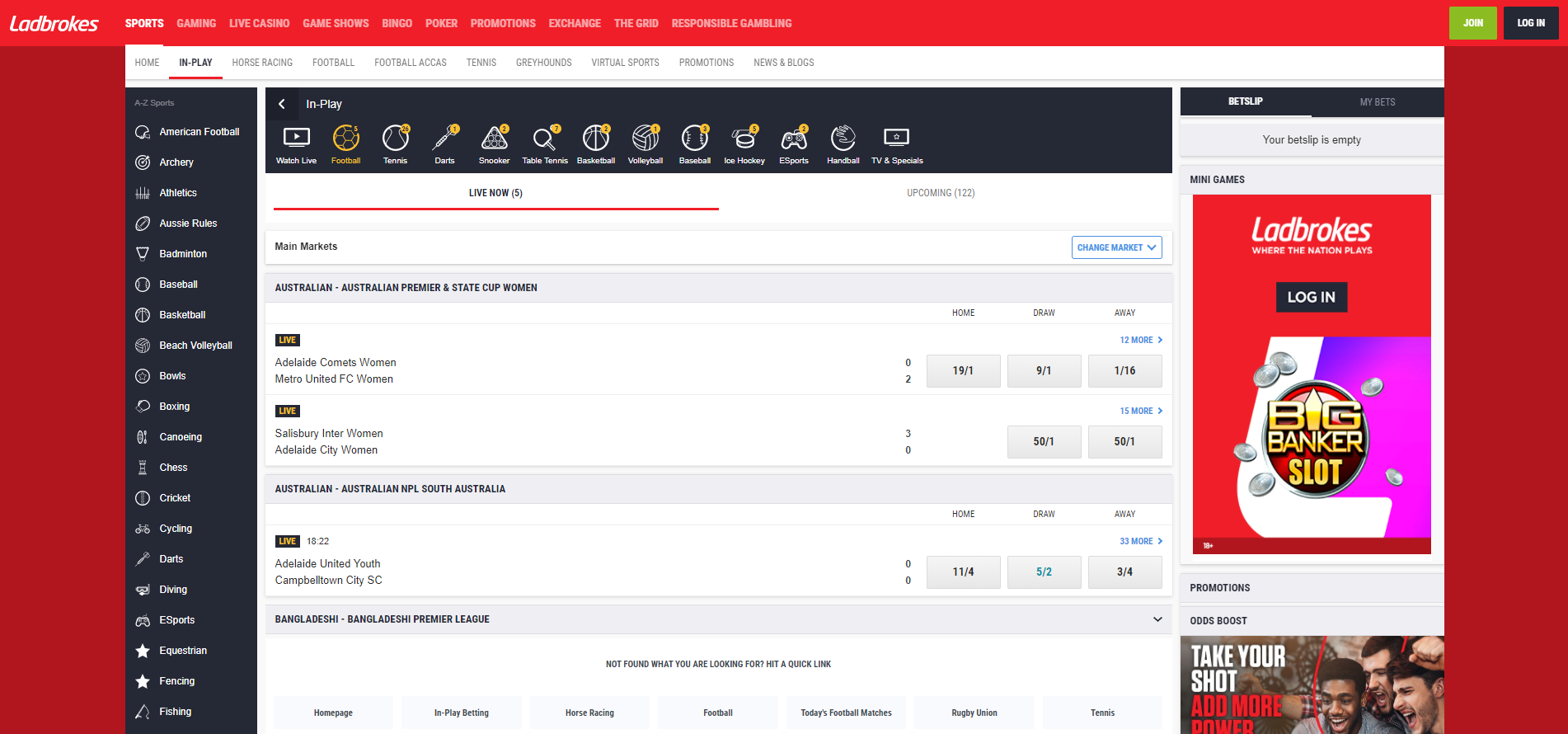Image resolution: width=1568 pixels, height=734 pixels.
Task: Switch to the Live Now (5) tab
Action: pyautogui.click(x=495, y=193)
